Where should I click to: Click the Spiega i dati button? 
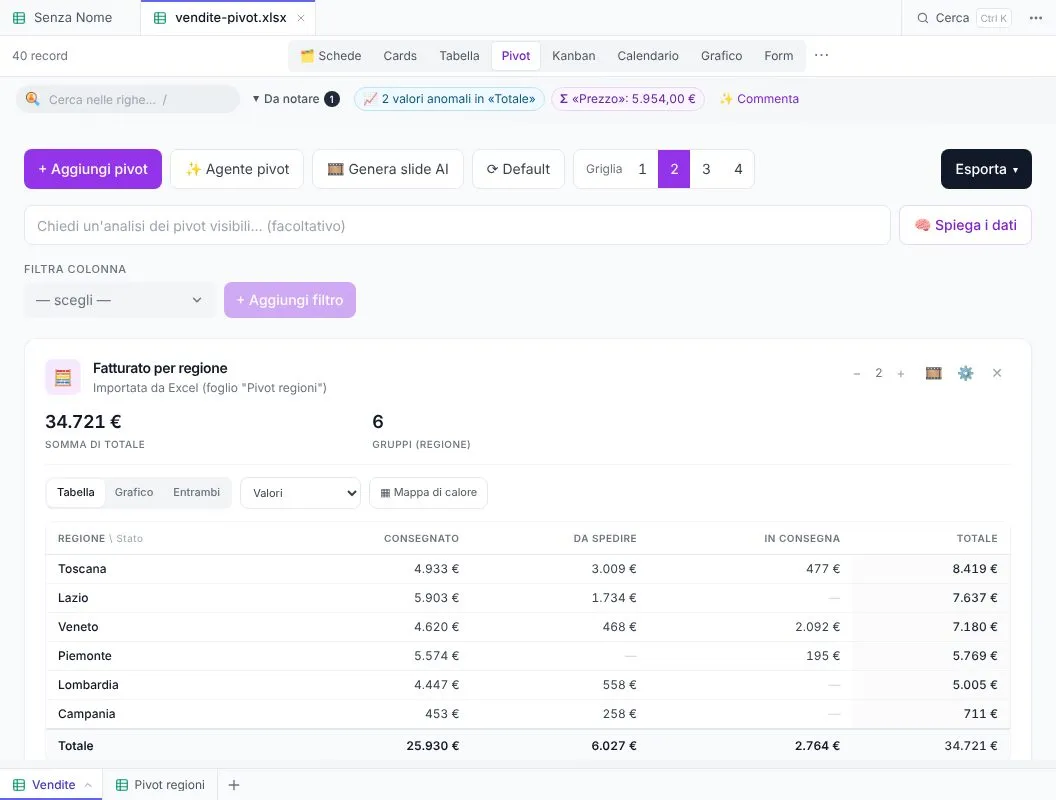pos(965,225)
